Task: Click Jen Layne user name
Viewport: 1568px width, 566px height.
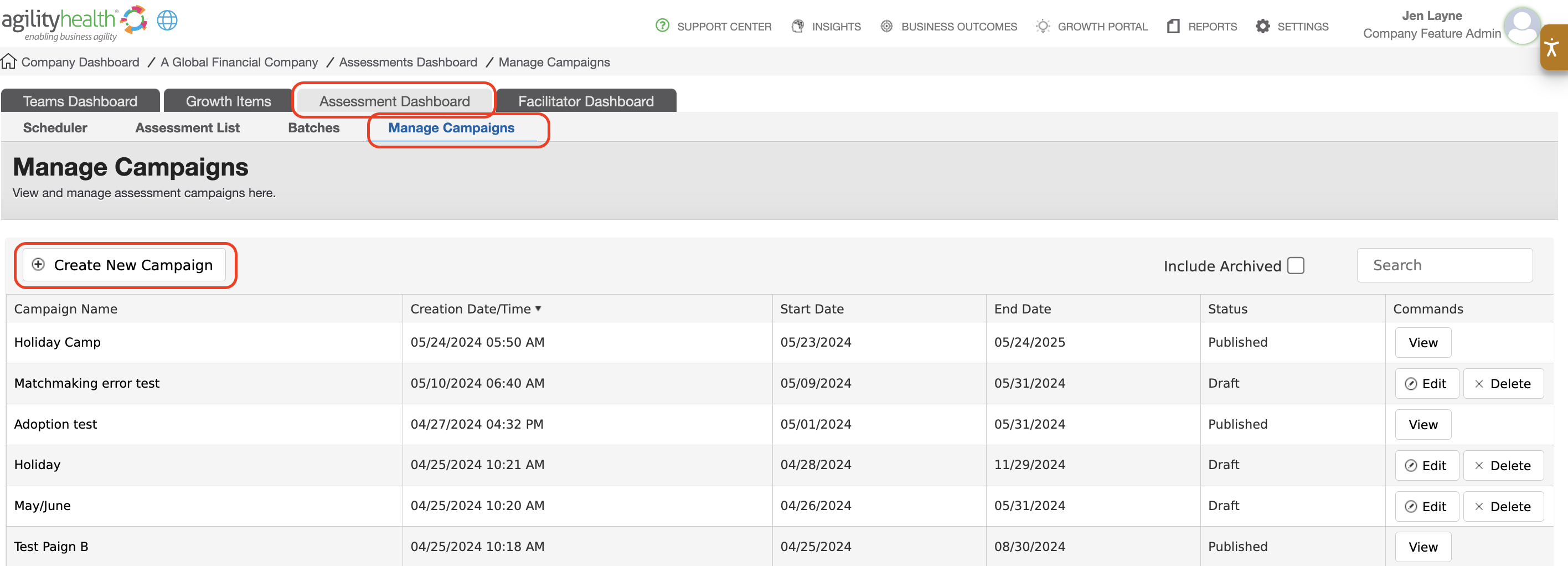Action: coord(1432,16)
